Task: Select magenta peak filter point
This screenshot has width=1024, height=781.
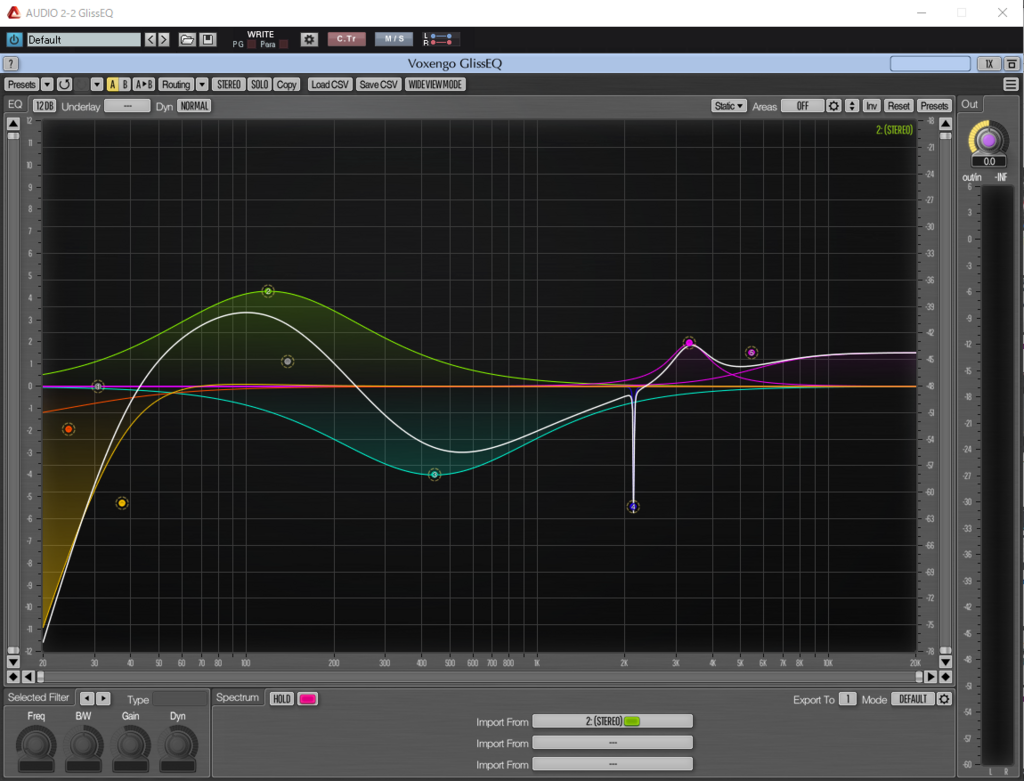Action: (689, 343)
